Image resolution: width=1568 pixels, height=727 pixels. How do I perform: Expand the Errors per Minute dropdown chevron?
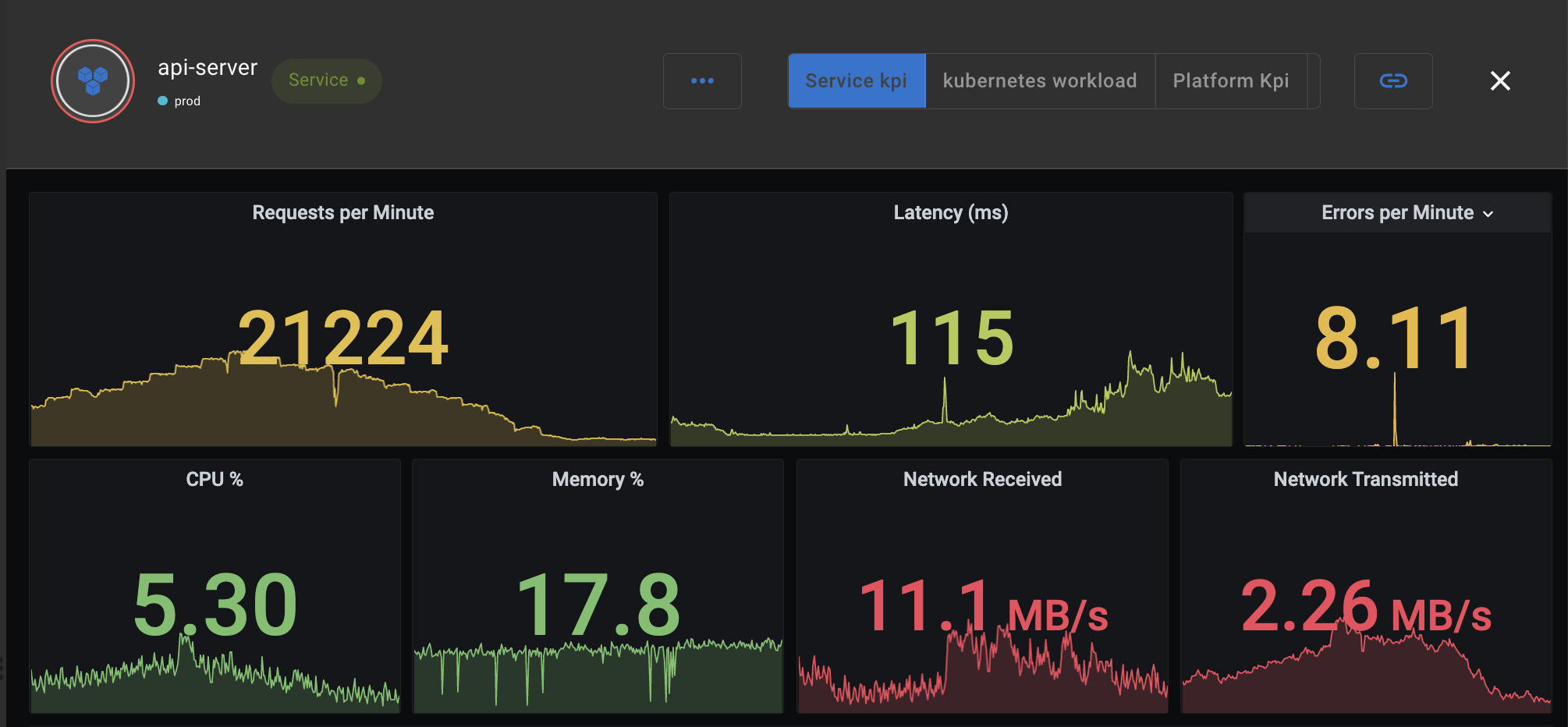(1488, 214)
